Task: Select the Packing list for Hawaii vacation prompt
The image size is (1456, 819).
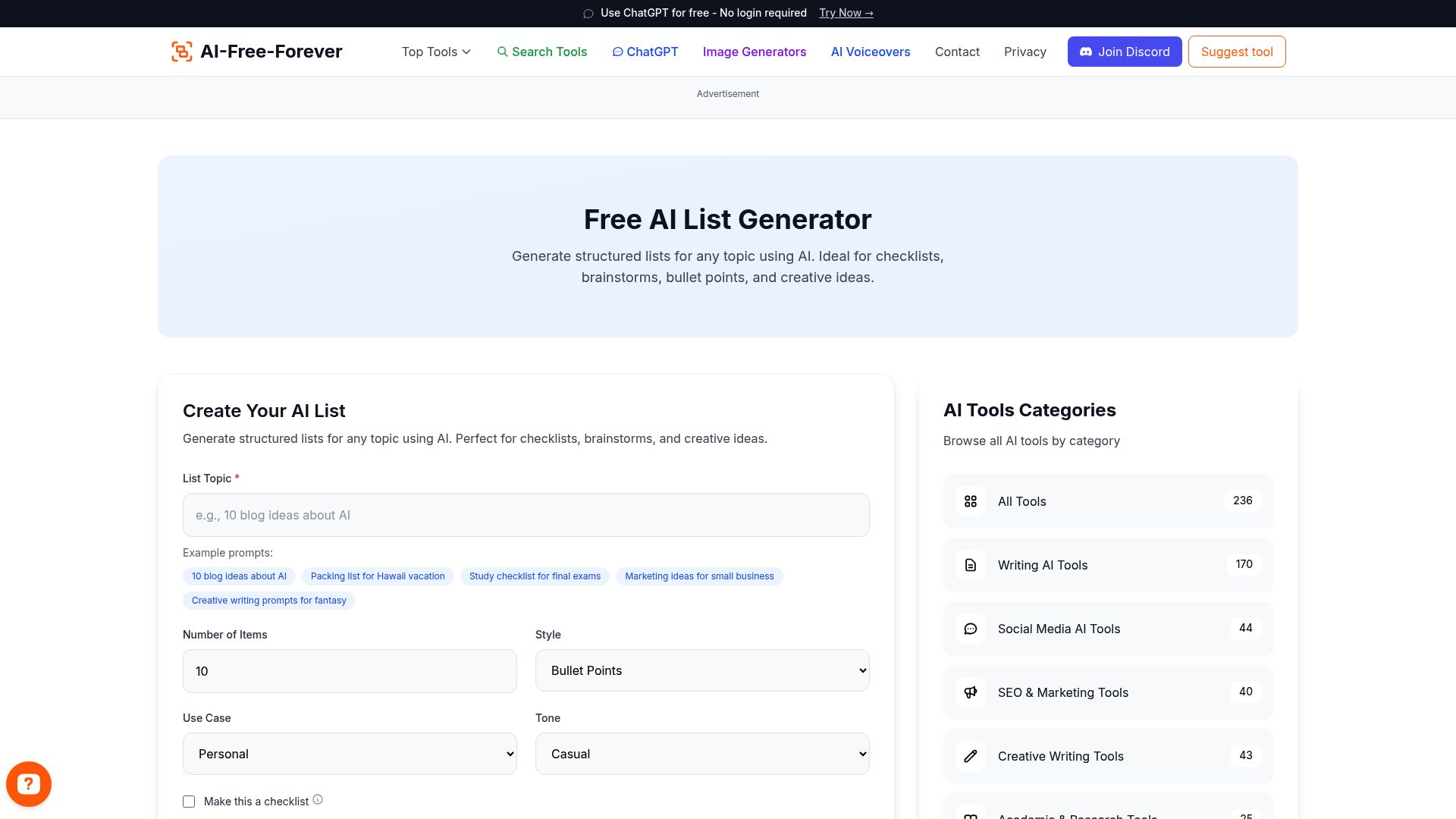Action: tap(377, 576)
